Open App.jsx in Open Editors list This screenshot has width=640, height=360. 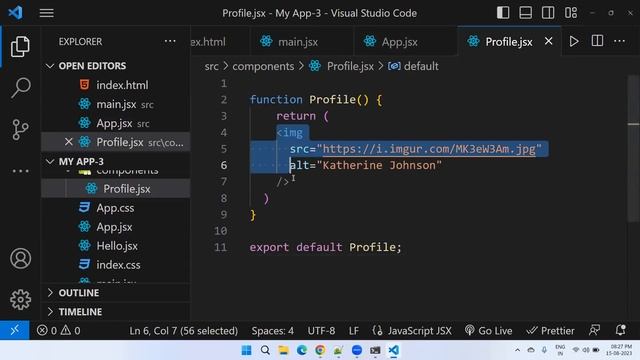(116, 123)
